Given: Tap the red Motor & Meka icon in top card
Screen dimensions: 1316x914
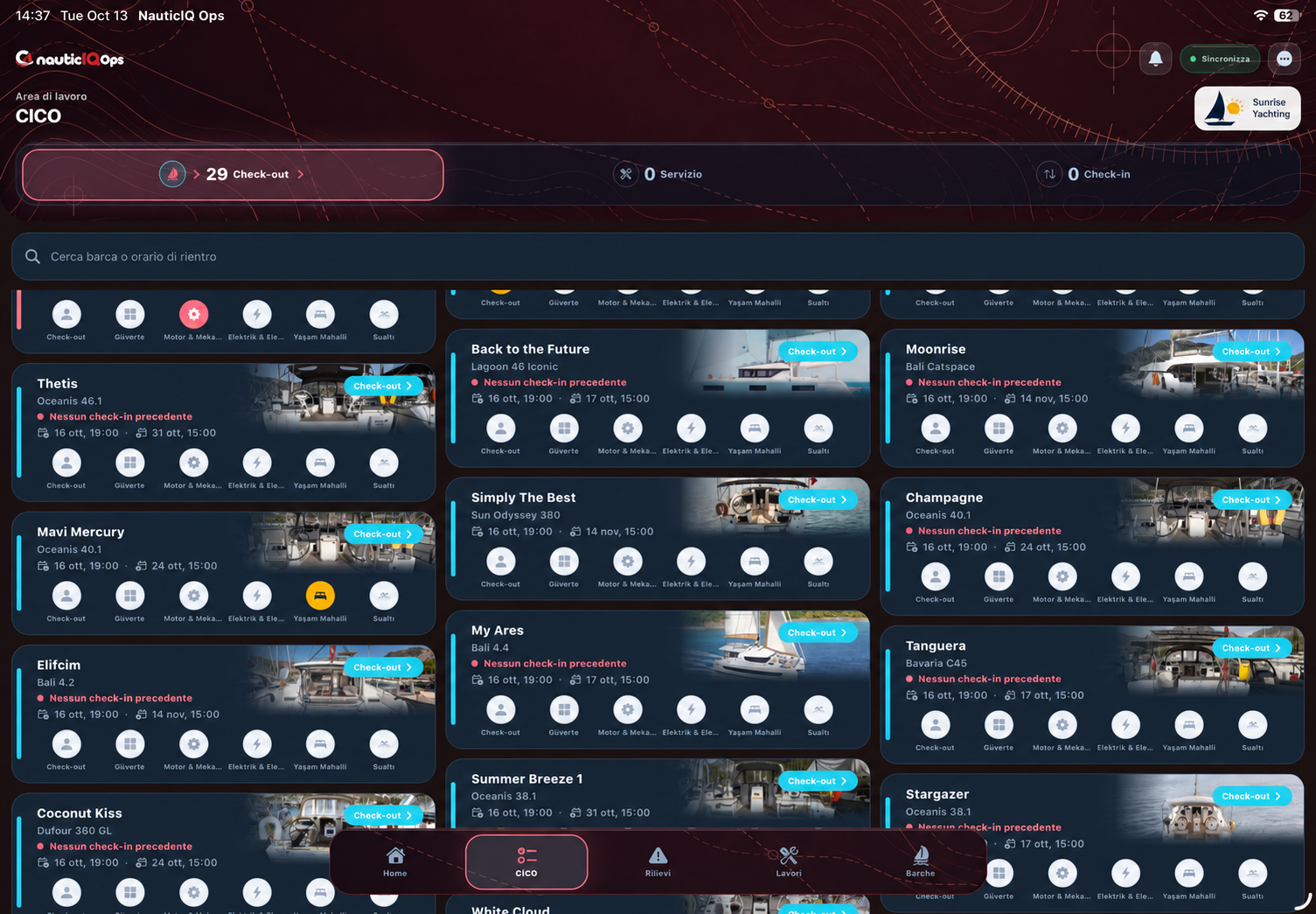Looking at the screenshot, I should (x=193, y=314).
